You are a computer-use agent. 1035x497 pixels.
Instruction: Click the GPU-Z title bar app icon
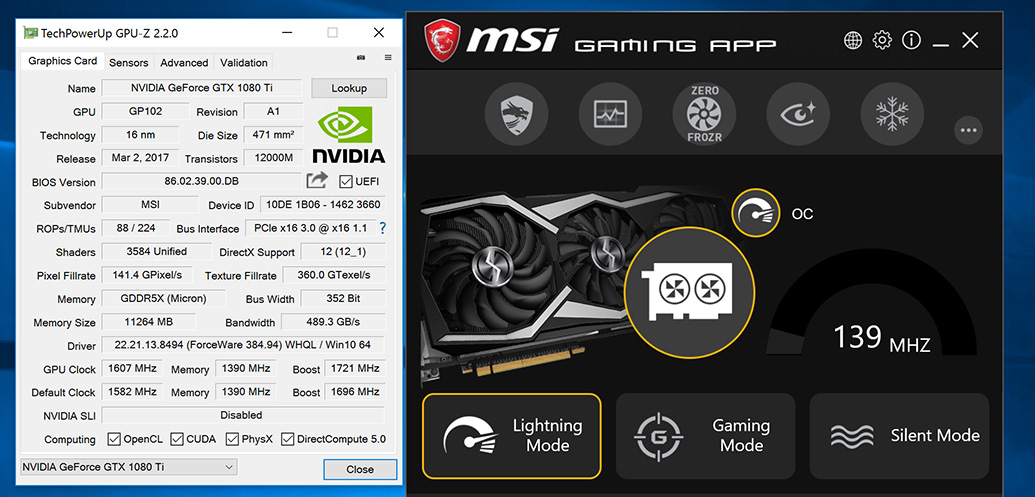30,32
